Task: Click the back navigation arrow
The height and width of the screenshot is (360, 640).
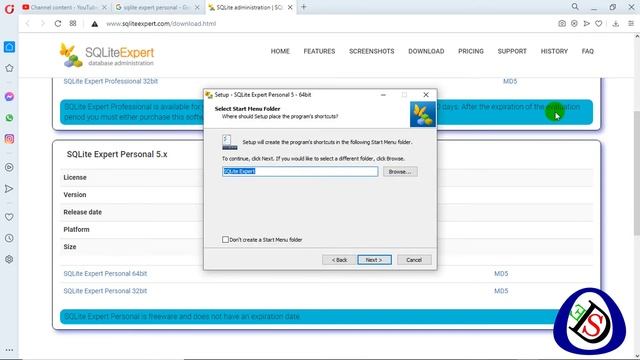Action: click(x=28, y=24)
